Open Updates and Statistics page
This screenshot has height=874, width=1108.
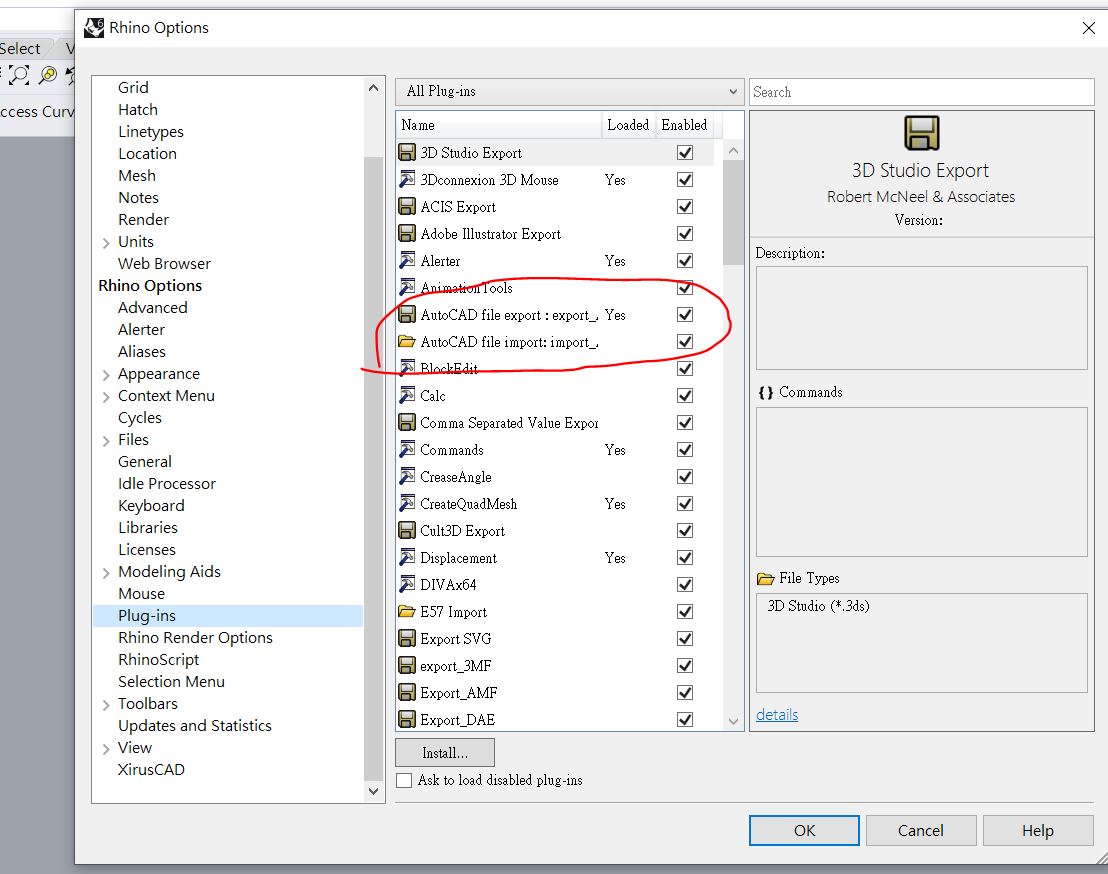(x=195, y=725)
